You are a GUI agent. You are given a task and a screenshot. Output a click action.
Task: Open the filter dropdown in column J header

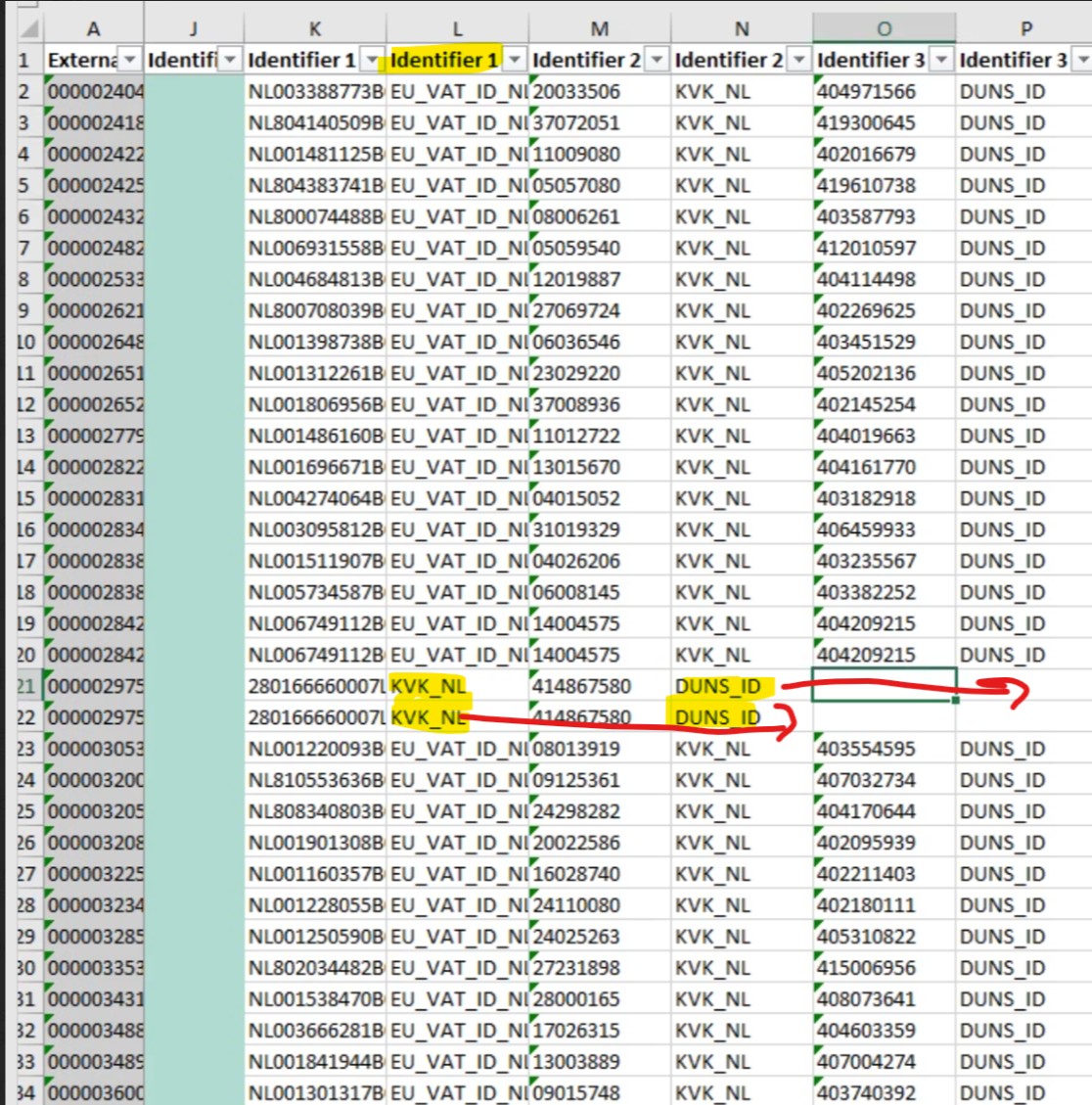click(230, 60)
